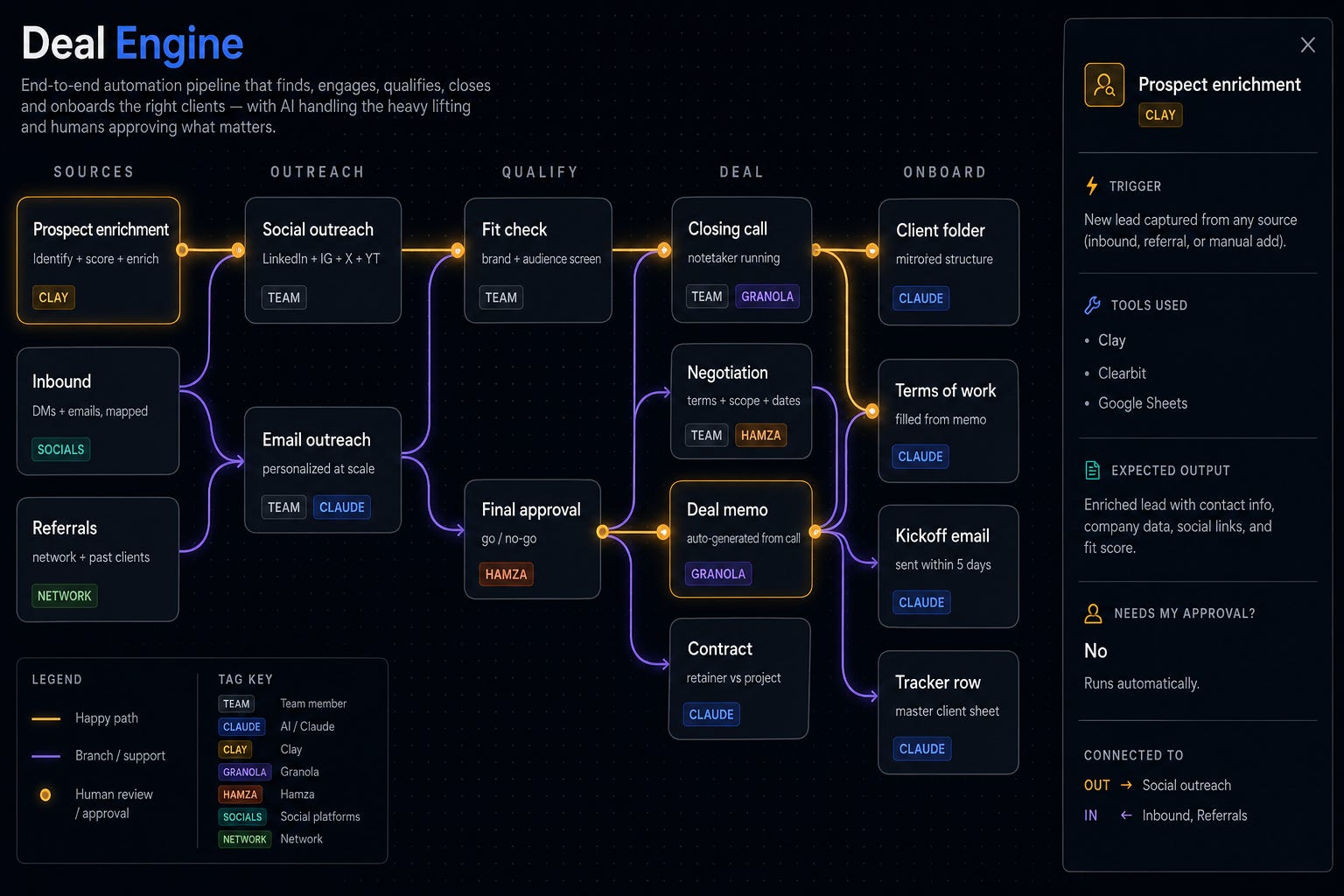The width and height of the screenshot is (1344, 896).
Task: Click the Clearbit tool entry
Action: tap(1122, 373)
